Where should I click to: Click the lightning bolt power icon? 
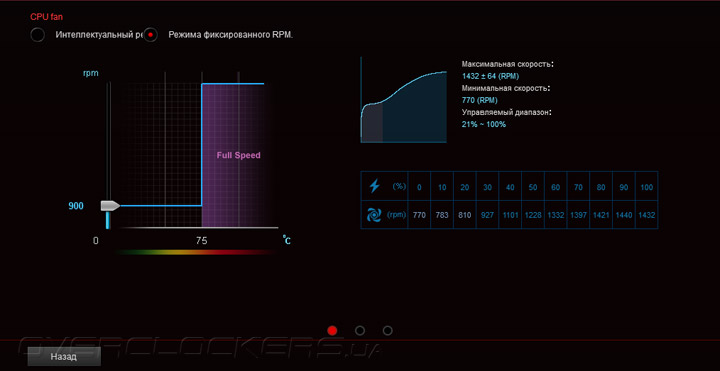tap(375, 186)
